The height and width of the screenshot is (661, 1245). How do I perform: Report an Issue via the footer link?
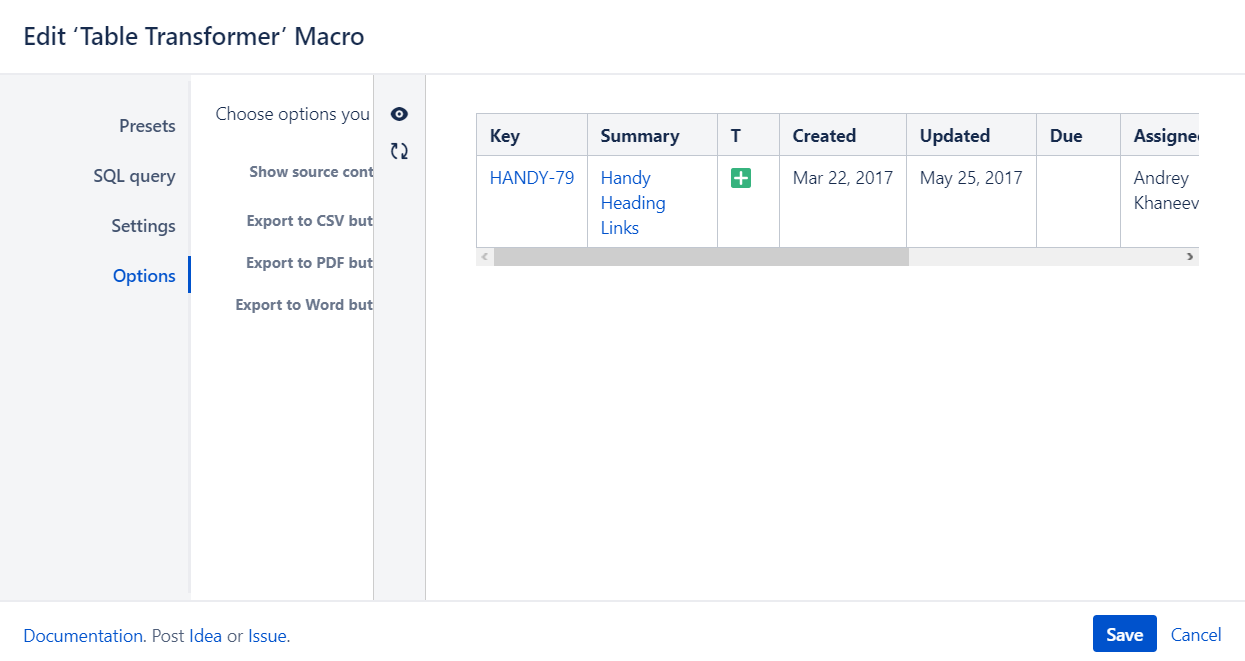(x=267, y=635)
